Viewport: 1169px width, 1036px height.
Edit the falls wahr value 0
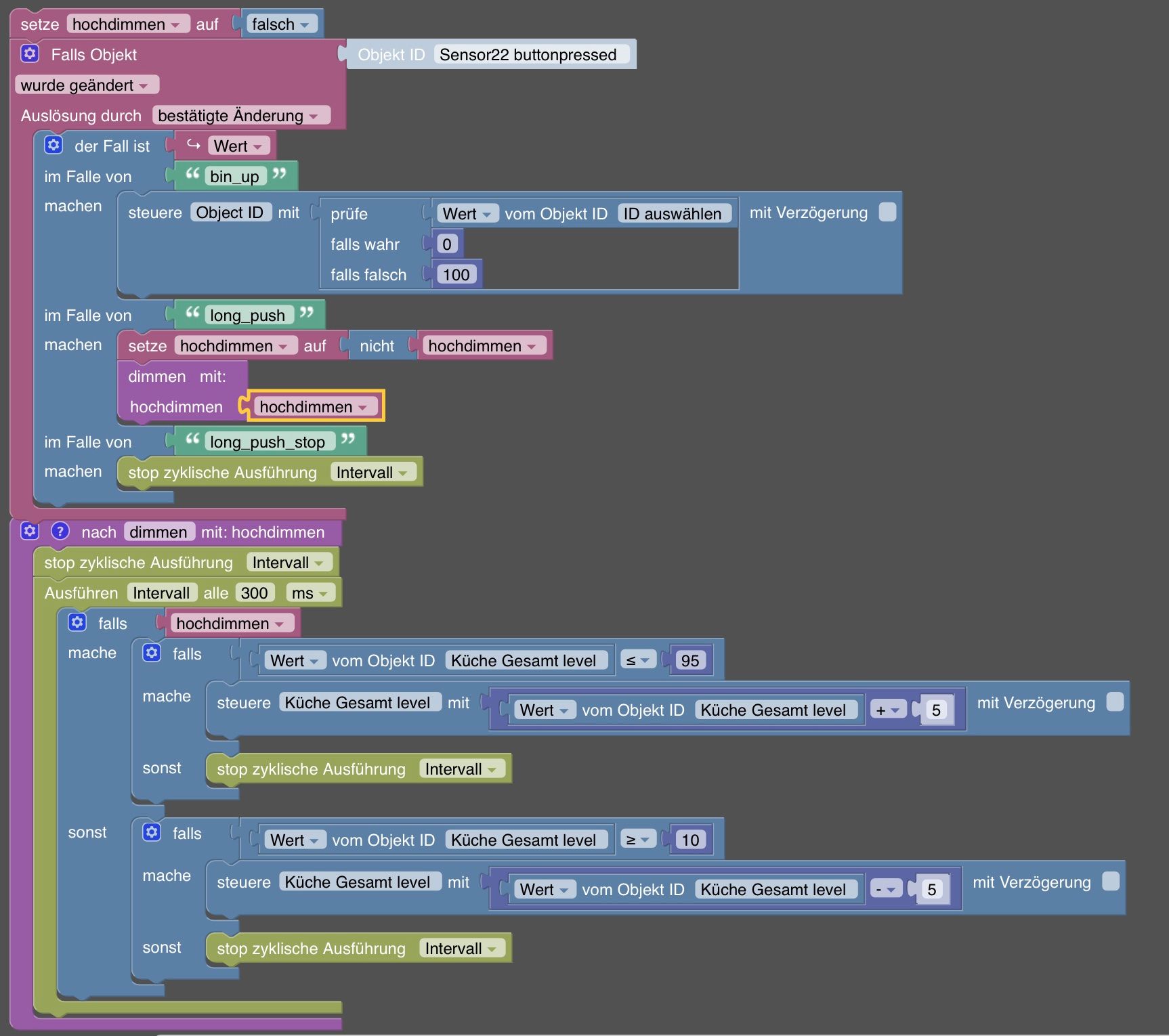(447, 244)
